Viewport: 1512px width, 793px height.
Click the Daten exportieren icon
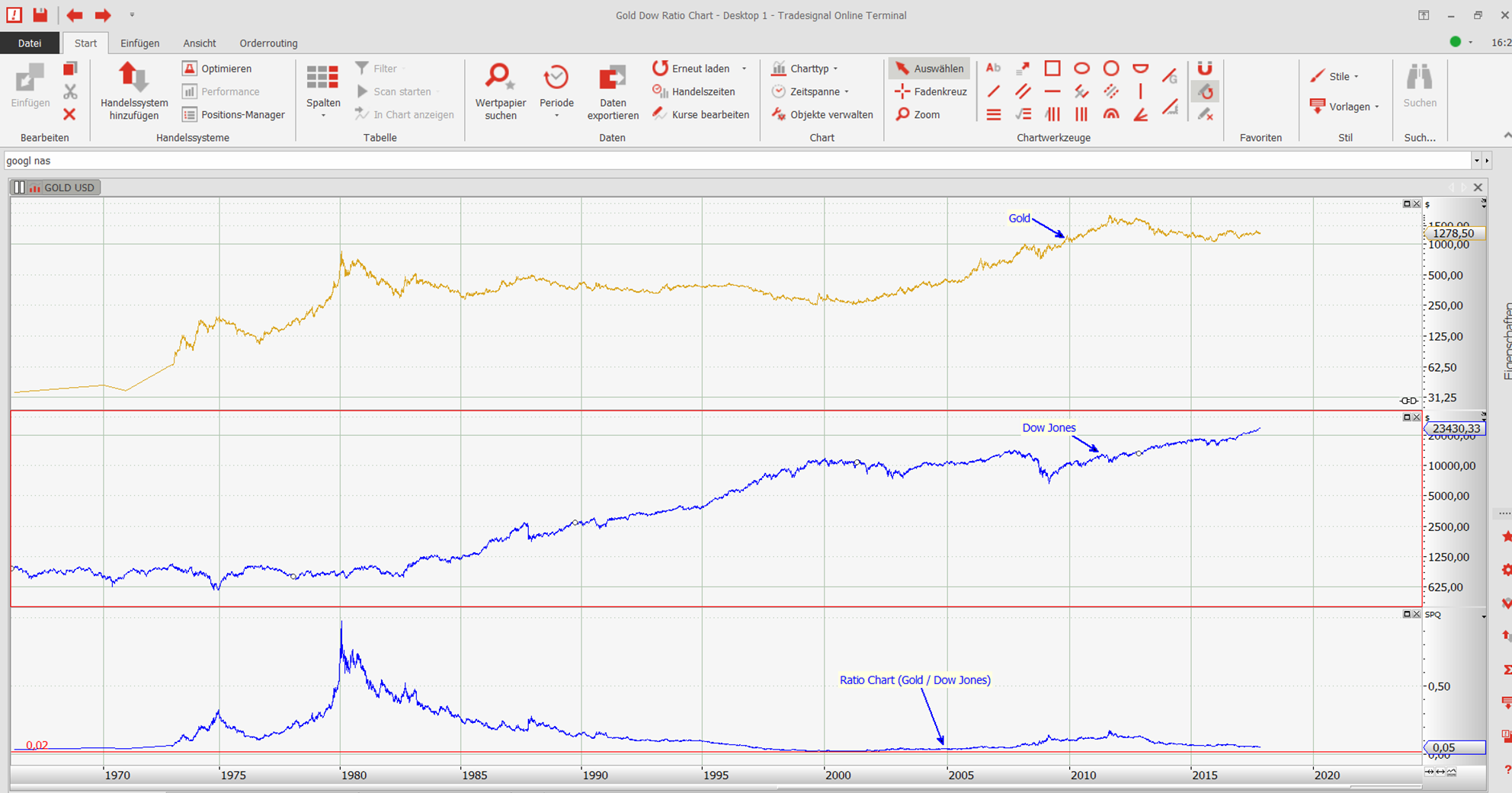tap(612, 91)
